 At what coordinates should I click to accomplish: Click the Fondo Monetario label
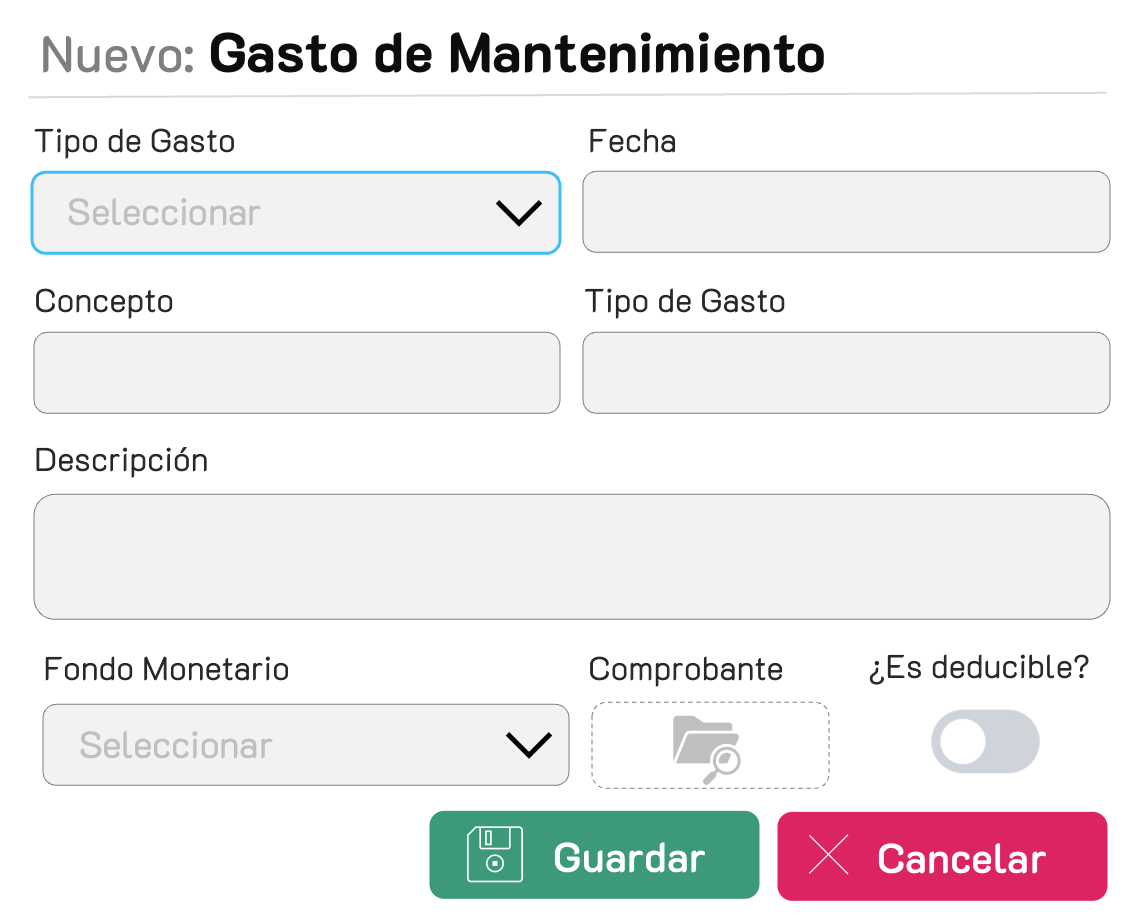(166, 669)
